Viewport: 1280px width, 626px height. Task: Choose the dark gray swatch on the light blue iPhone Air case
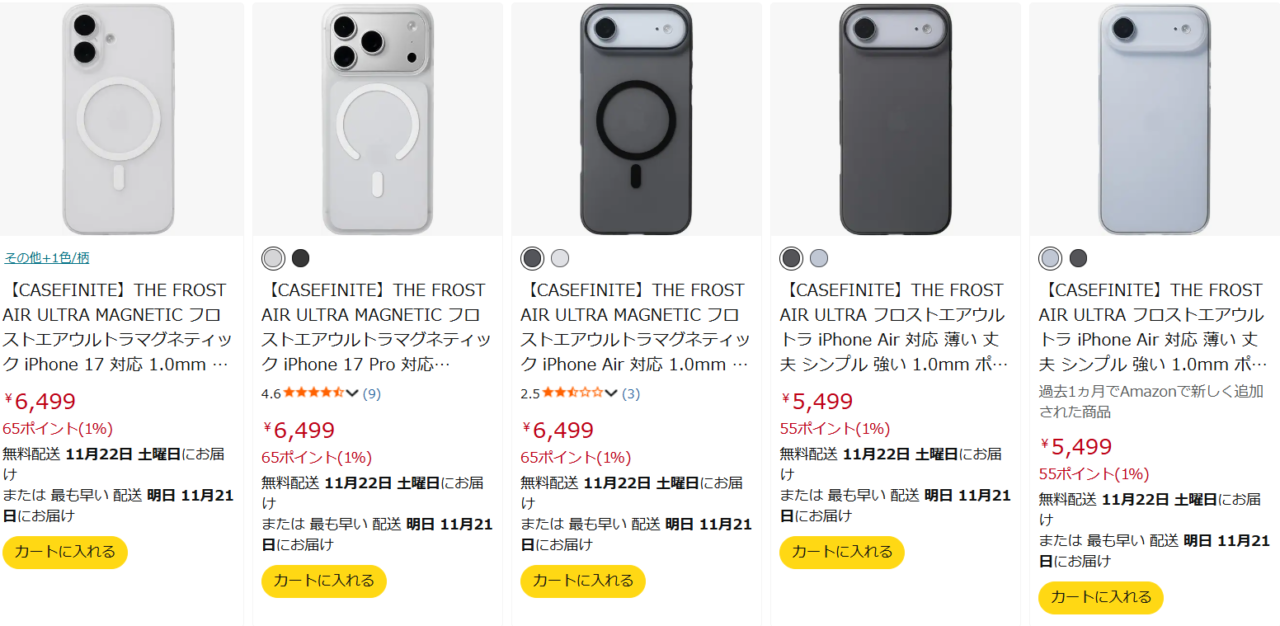click(1078, 259)
